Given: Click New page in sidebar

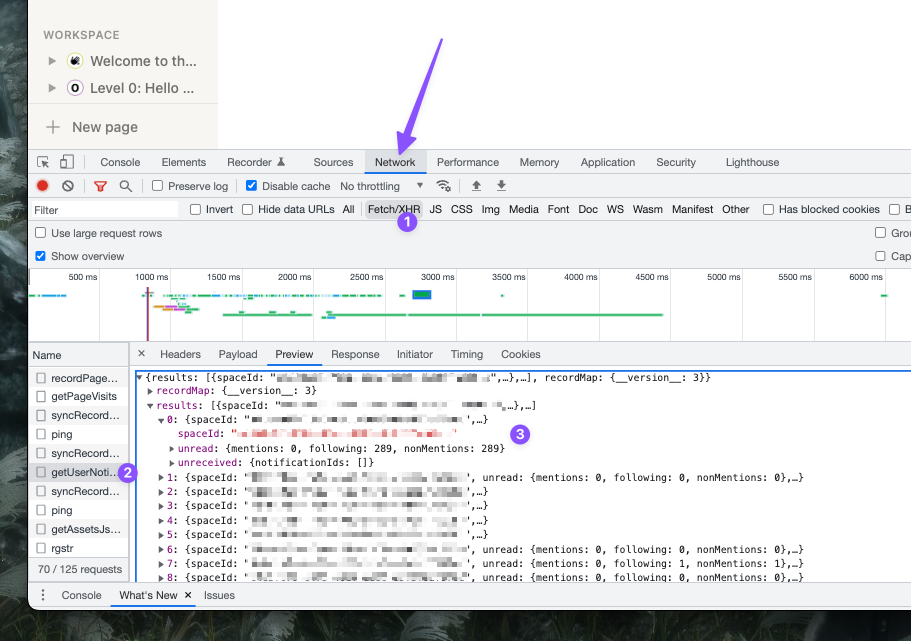Looking at the screenshot, I should (105, 127).
